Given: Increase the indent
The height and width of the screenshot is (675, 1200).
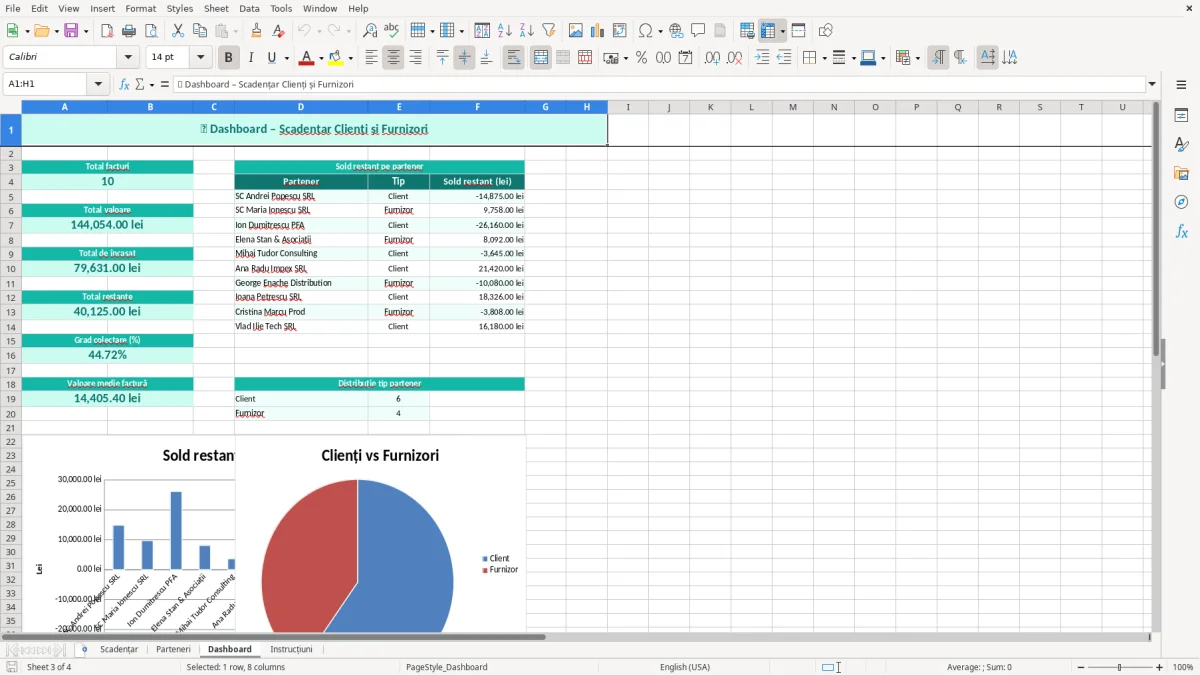Looking at the screenshot, I should (x=762, y=58).
